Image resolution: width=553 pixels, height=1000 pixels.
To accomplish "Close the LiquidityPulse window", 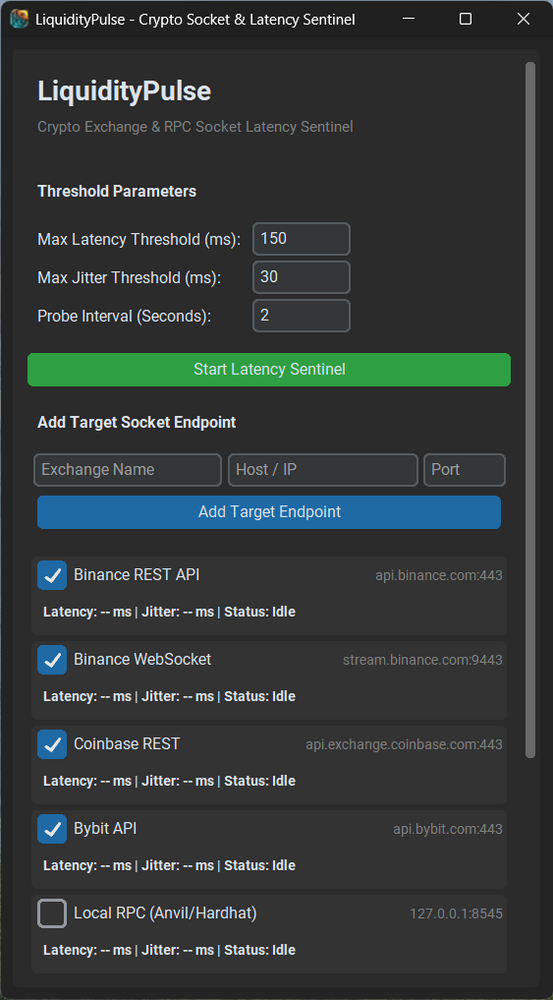I will [x=523, y=19].
